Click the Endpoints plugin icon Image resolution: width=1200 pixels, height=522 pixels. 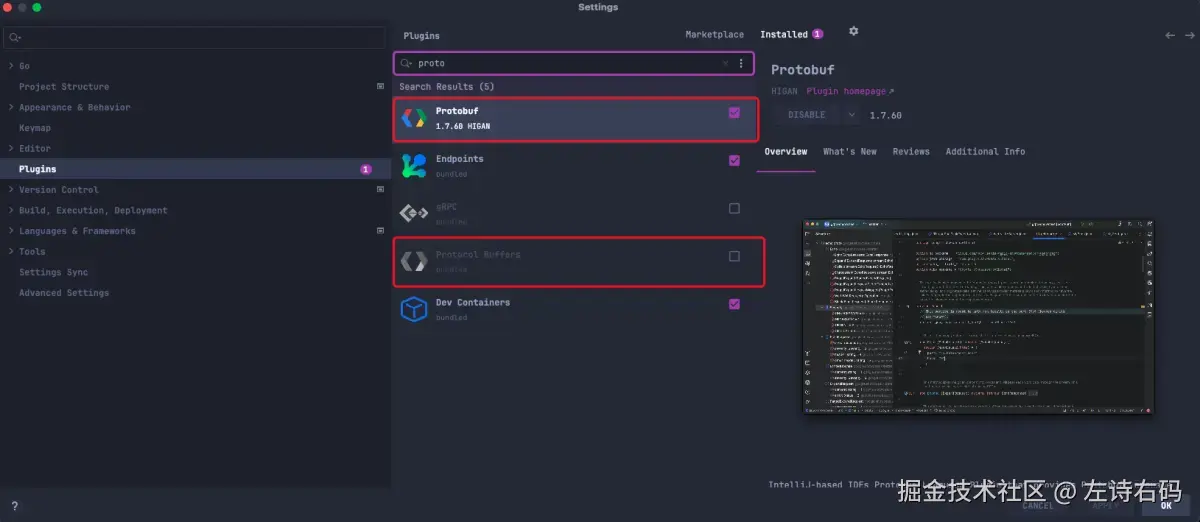414,166
